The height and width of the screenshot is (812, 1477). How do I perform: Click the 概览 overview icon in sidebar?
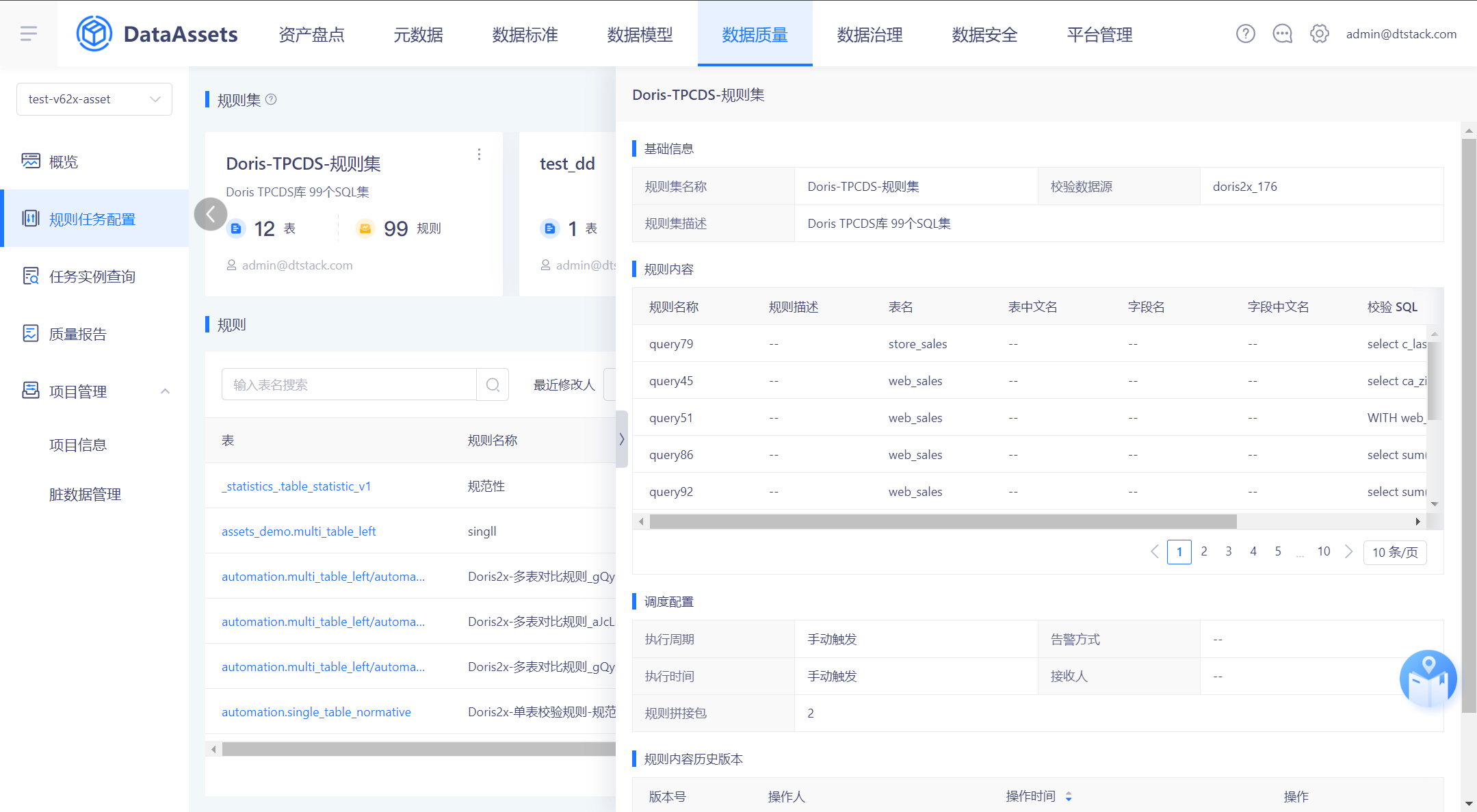[31, 161]
